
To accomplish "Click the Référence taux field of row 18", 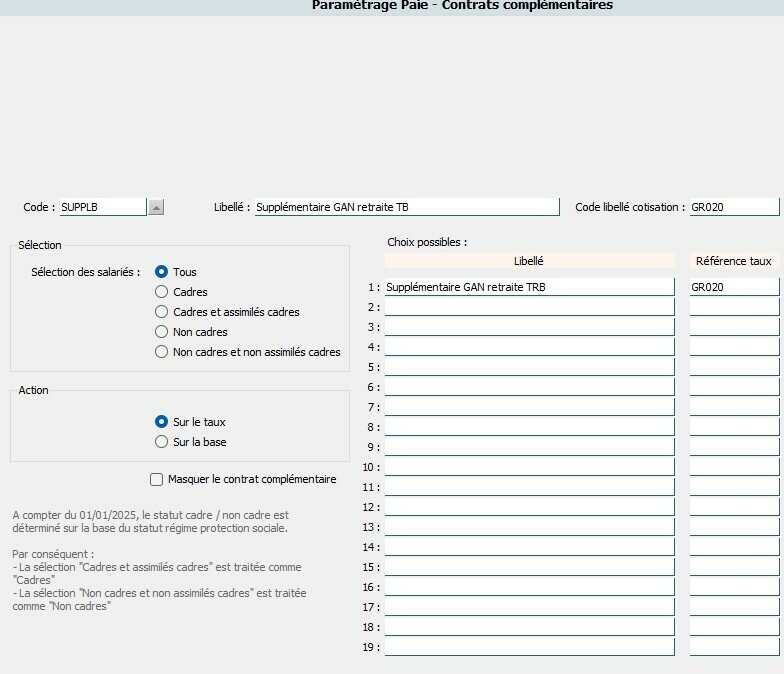I will click(734, 627).
